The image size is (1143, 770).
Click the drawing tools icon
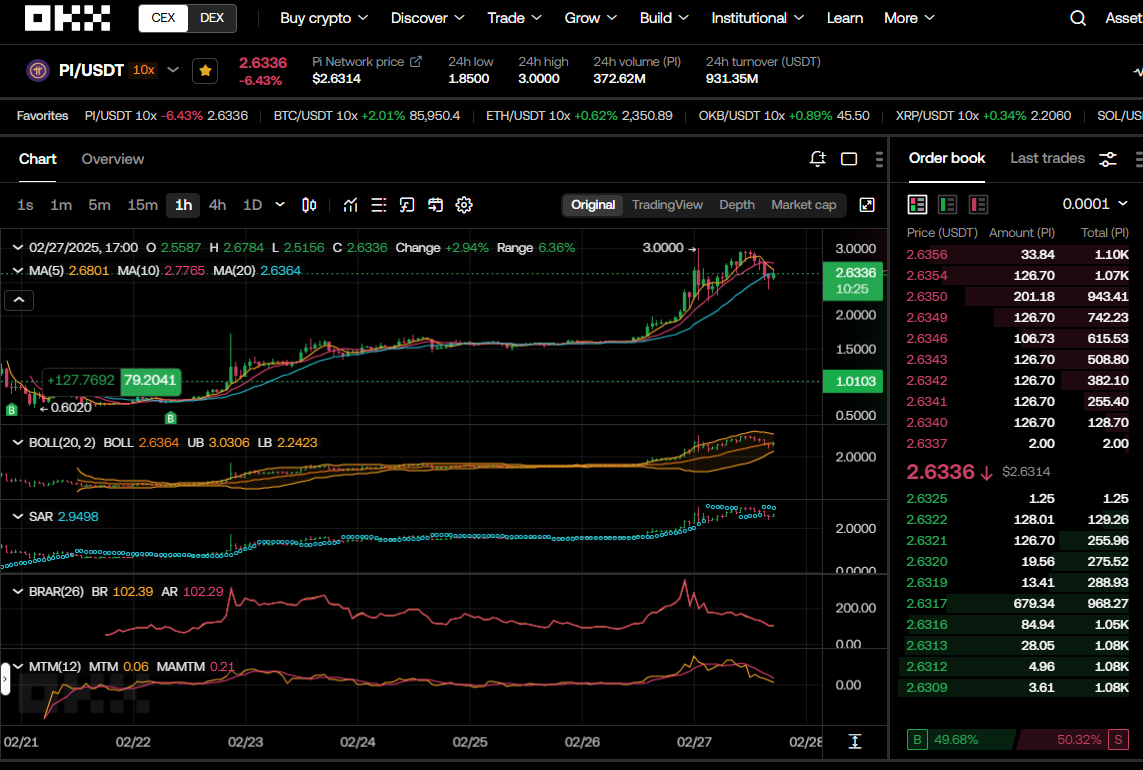click(x=407, y=205)
